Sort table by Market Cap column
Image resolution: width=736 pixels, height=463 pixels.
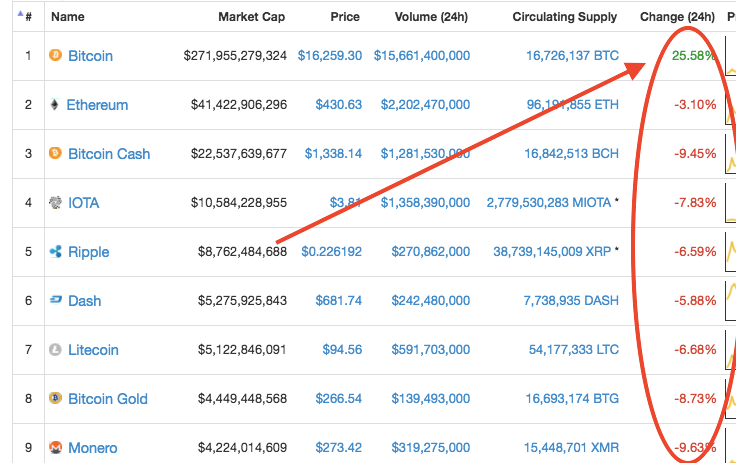point(252,17)
